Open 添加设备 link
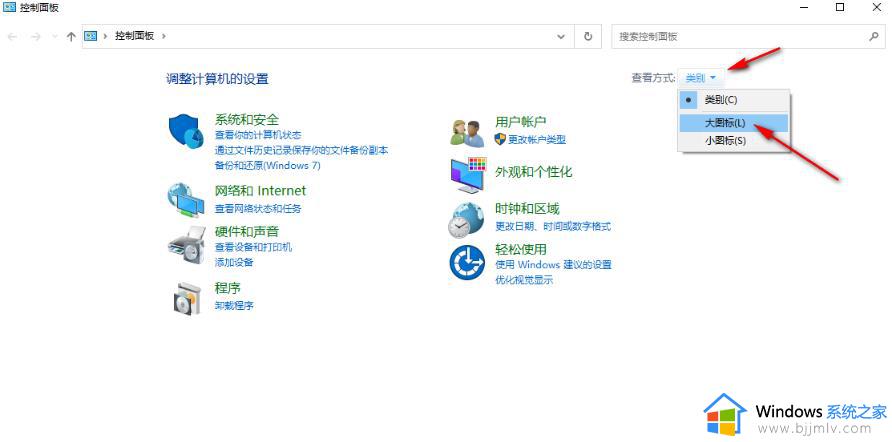The image size is (892, 442). [x=234, y=262]
